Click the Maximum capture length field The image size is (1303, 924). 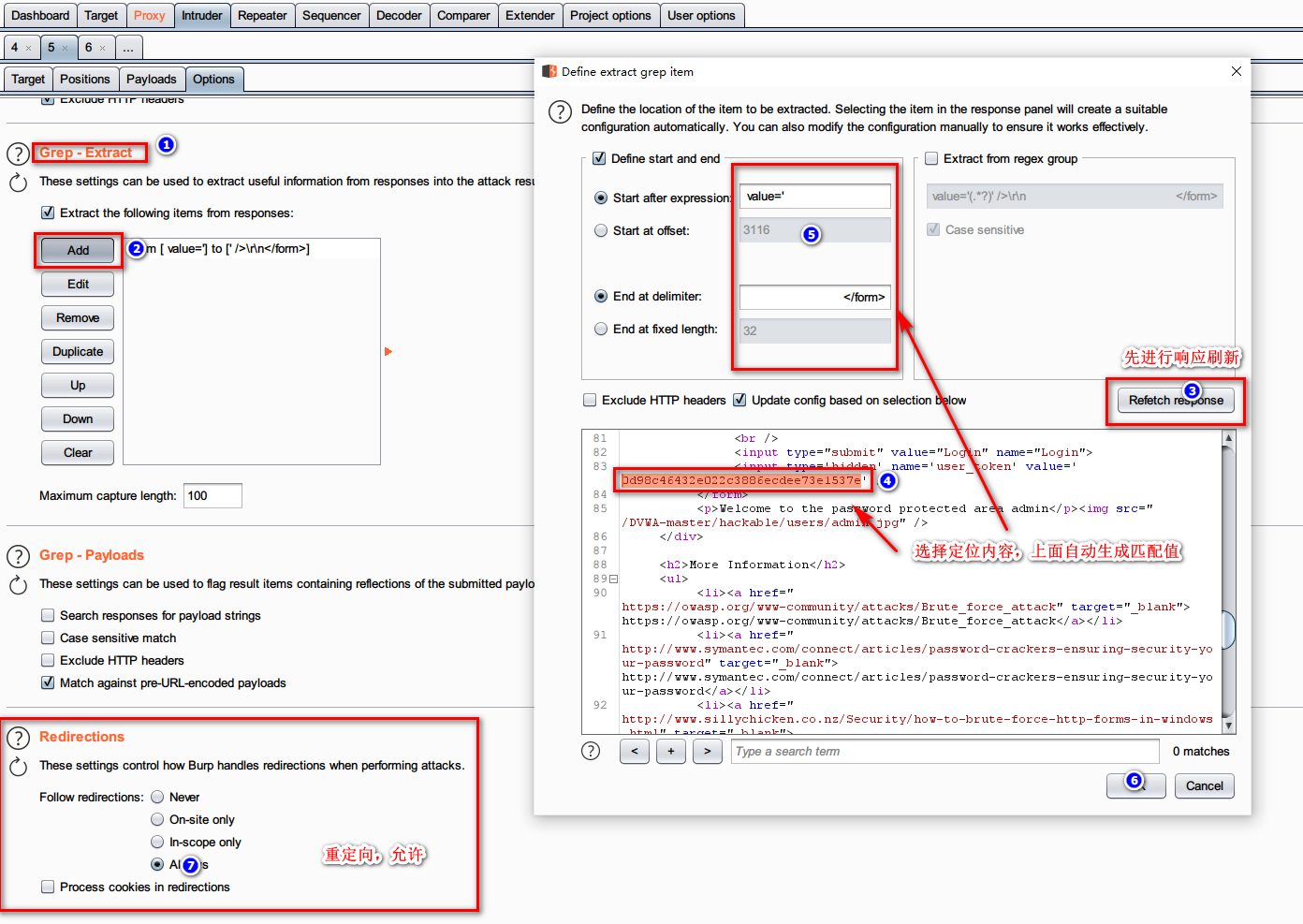pyautogui.click(x=212, y=495)
